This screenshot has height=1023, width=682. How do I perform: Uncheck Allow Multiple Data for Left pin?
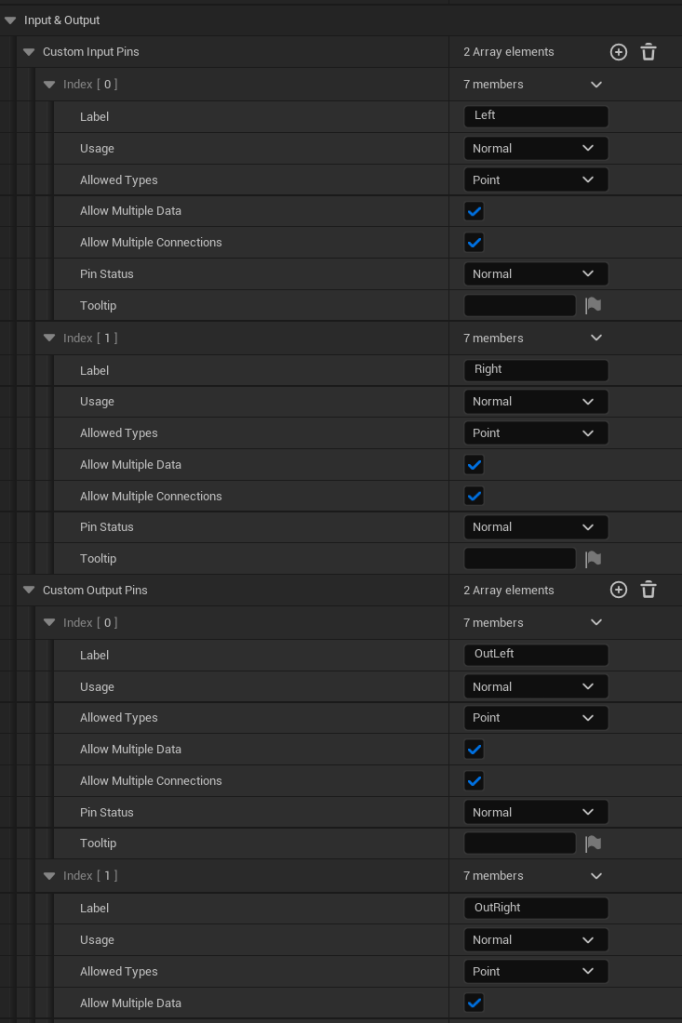(474, 211)
